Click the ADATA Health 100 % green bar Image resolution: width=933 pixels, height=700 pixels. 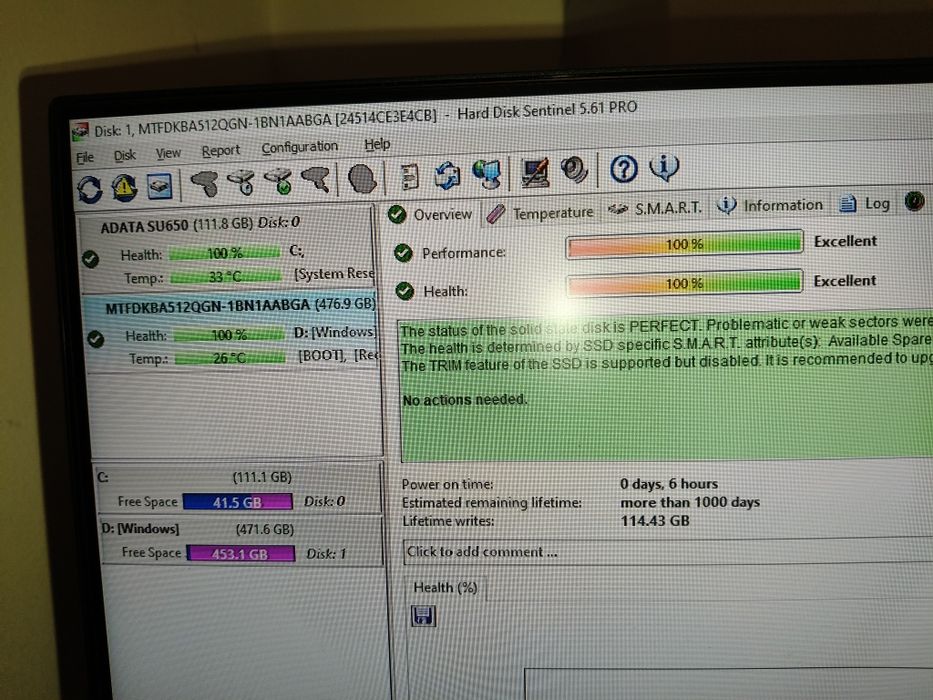224,254
